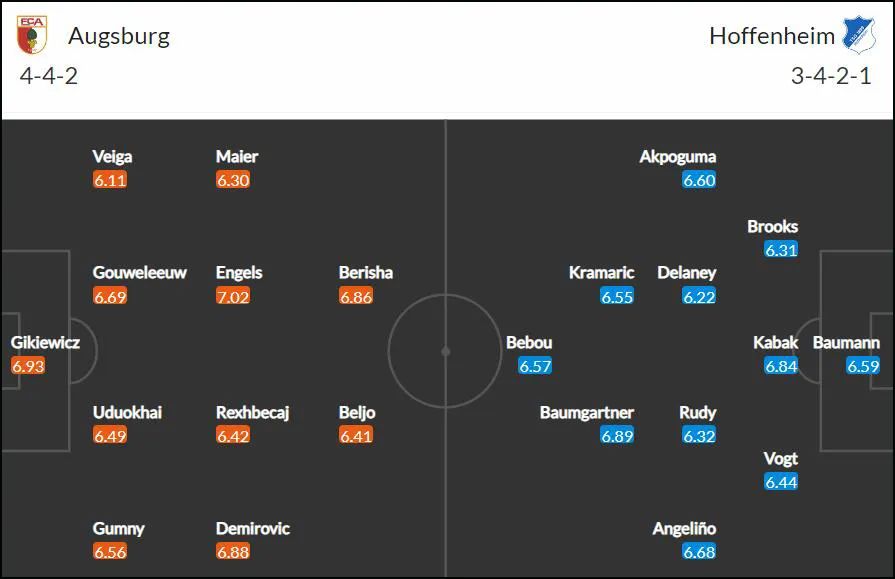Screen dimensions: 895x579
Task: Click Baumgartner's 6.89 rating badge
Action: tap(617, 436)
